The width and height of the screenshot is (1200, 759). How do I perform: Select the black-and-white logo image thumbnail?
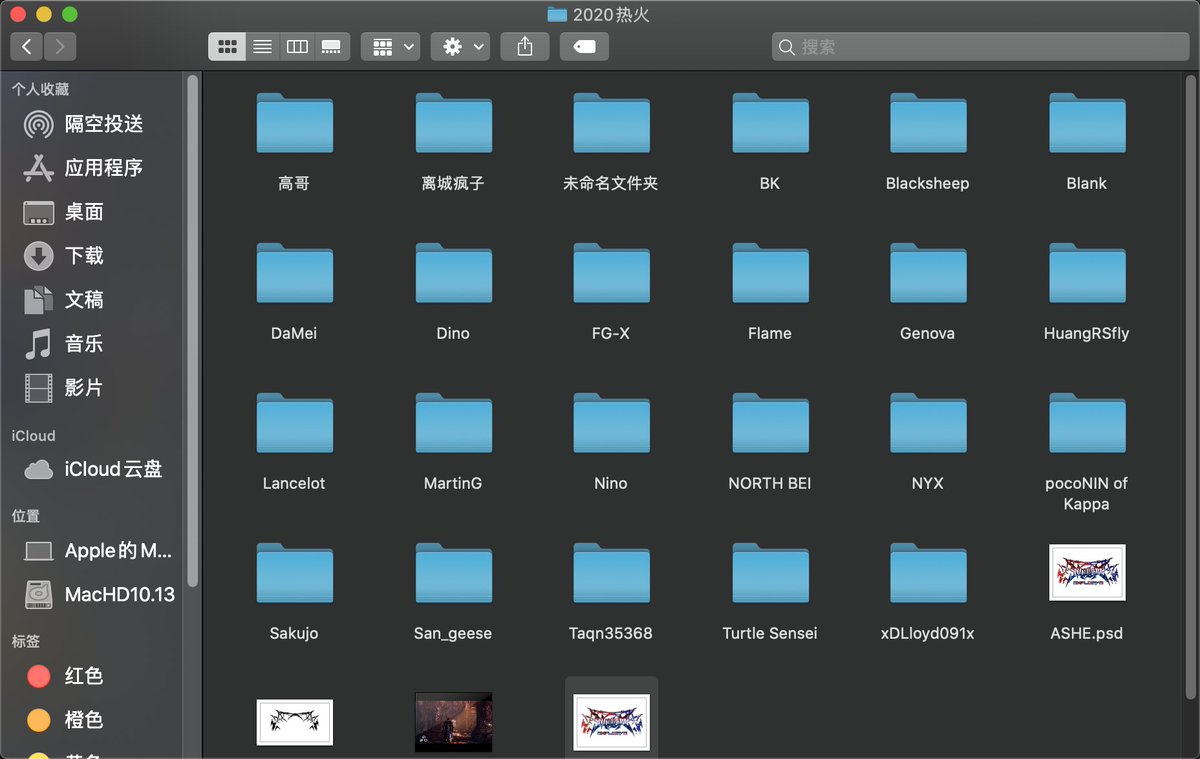[x=295, y=722]
